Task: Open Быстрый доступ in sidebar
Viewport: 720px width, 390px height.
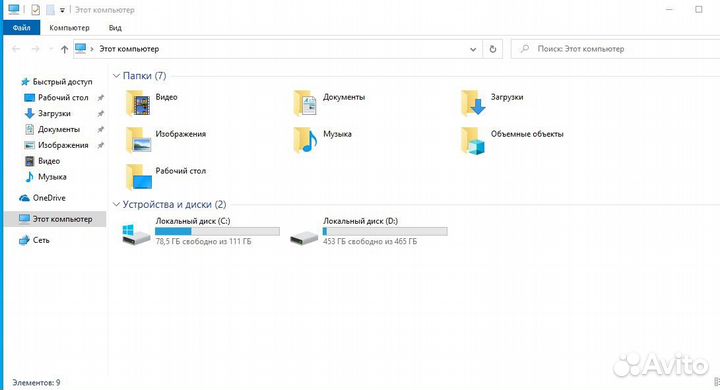Action: [x=56, y=82]
